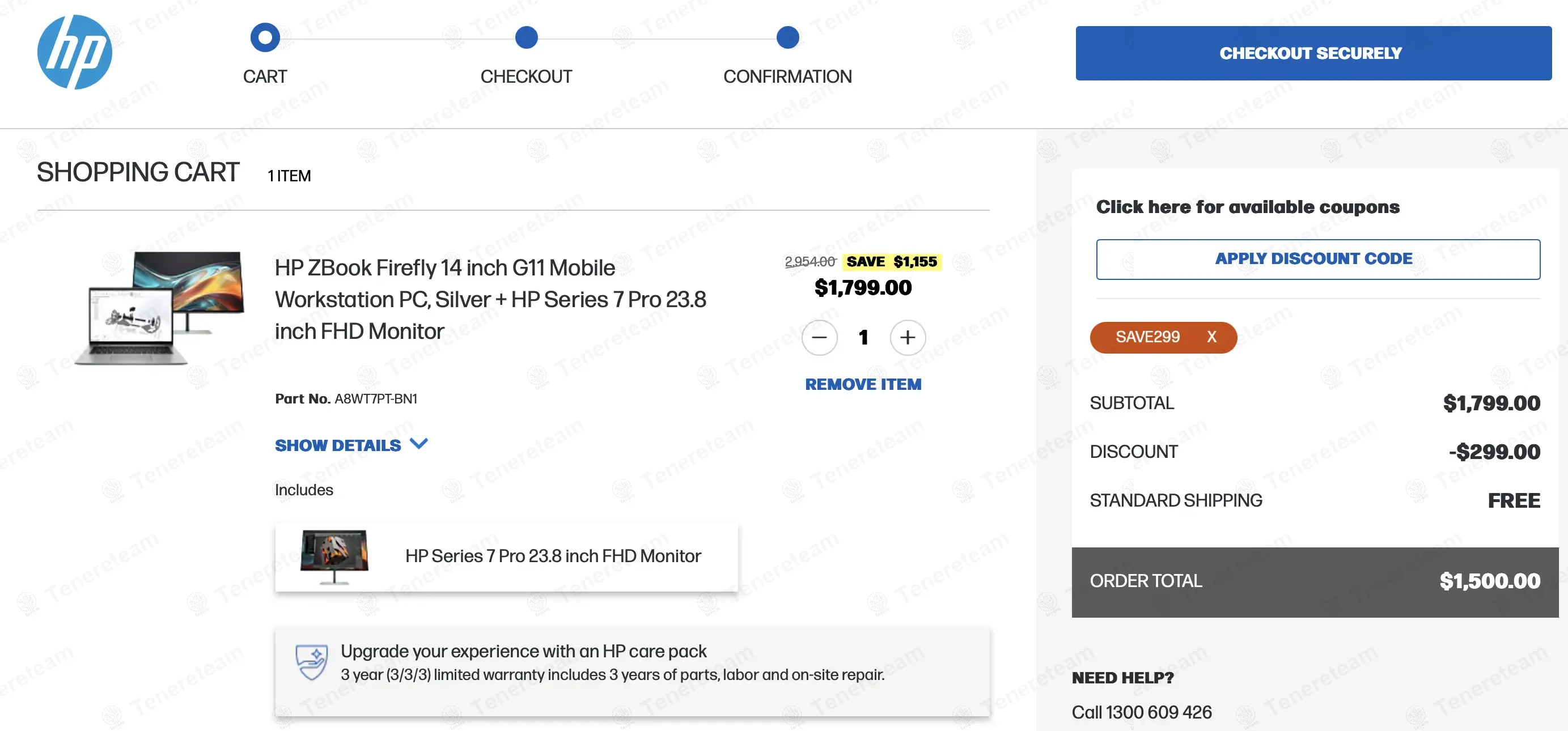The height and width of the screenshot is (731, 1568).
Task: Select HP Series 7 Pro monitor item
Action: [553, 556]
